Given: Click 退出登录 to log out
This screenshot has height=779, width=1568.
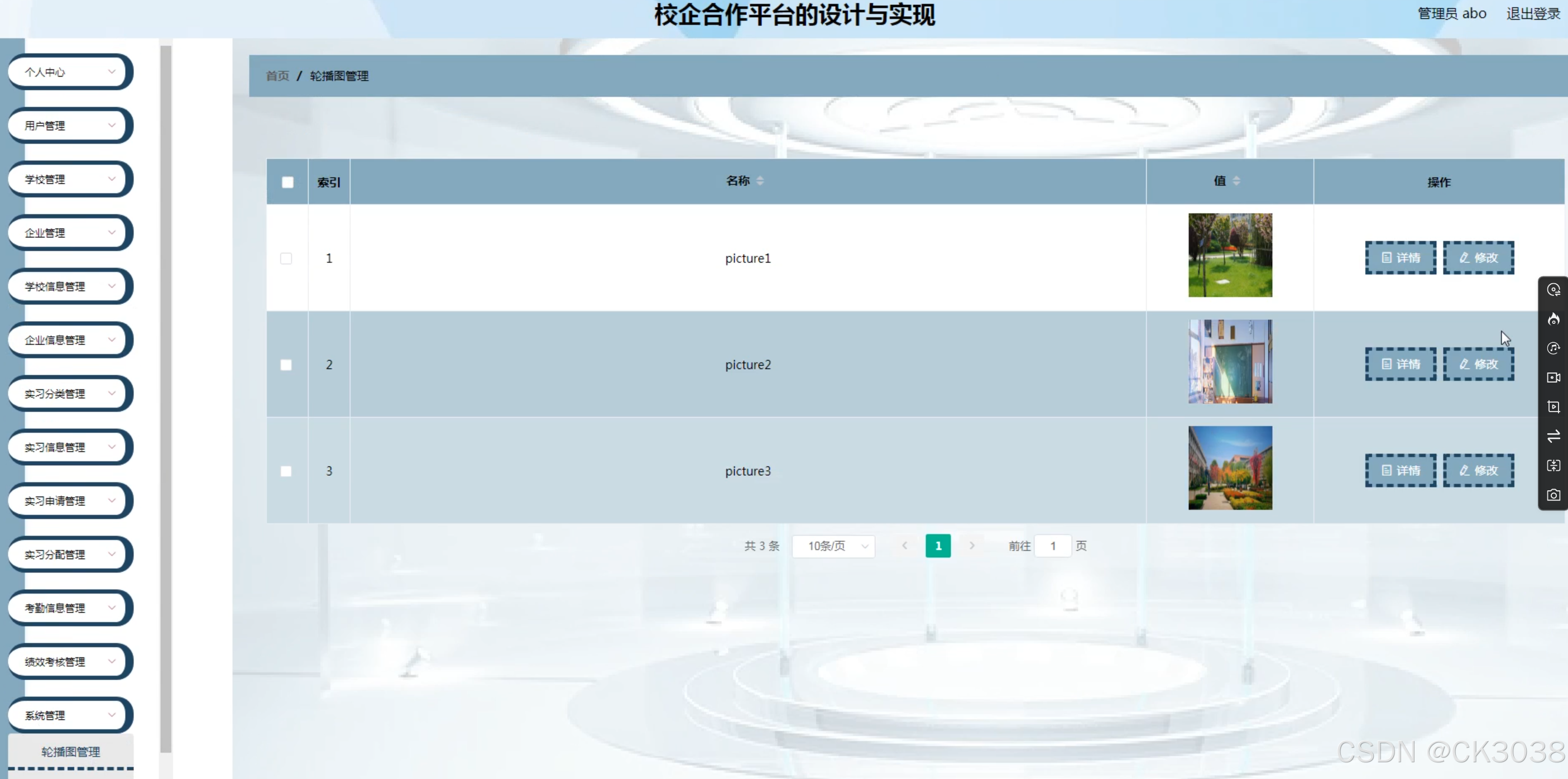Looking at the screenshot, I should coord(1533,13).
